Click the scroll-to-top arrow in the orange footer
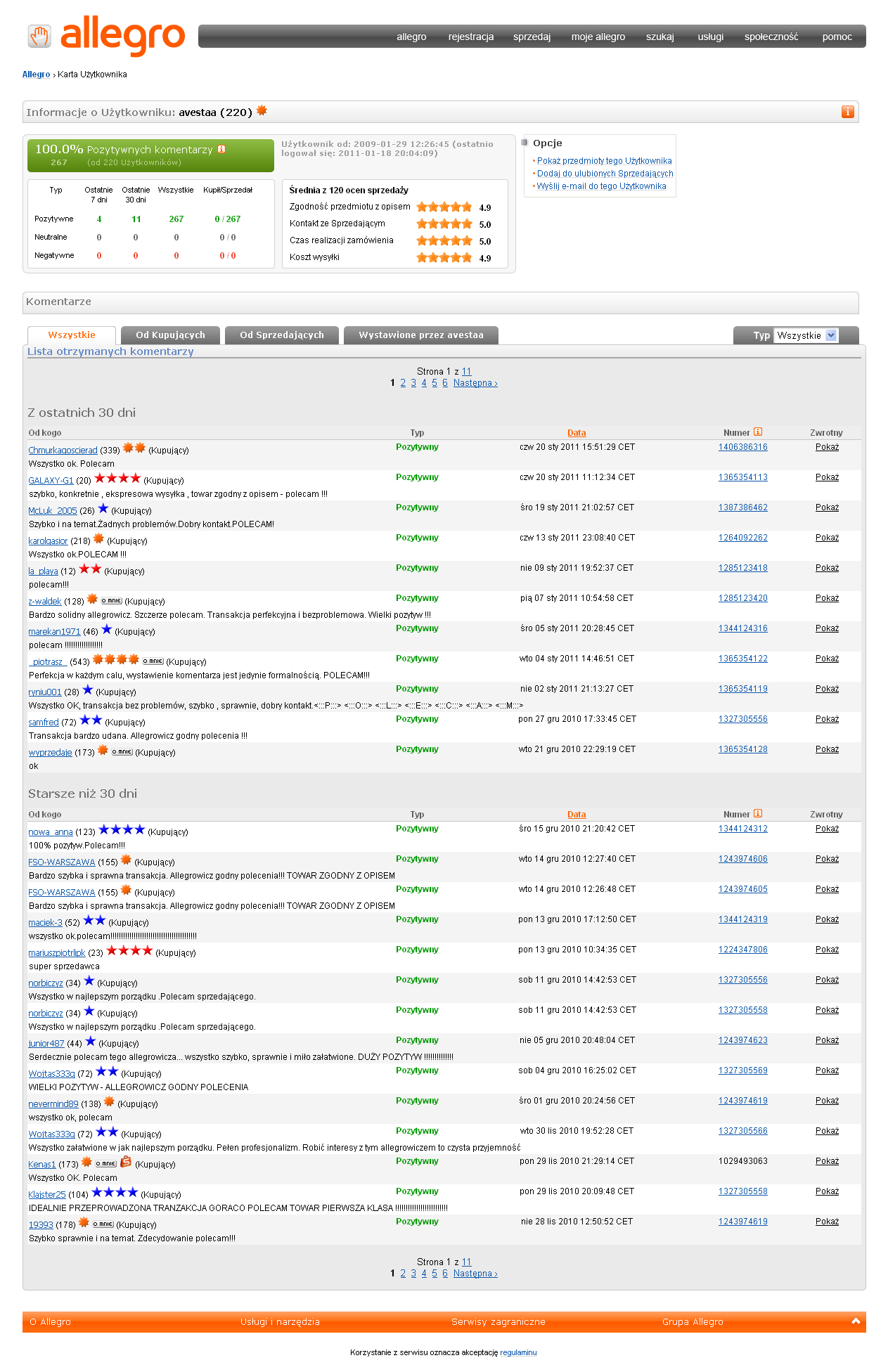888x1372 pixels. click(856, 1321)
